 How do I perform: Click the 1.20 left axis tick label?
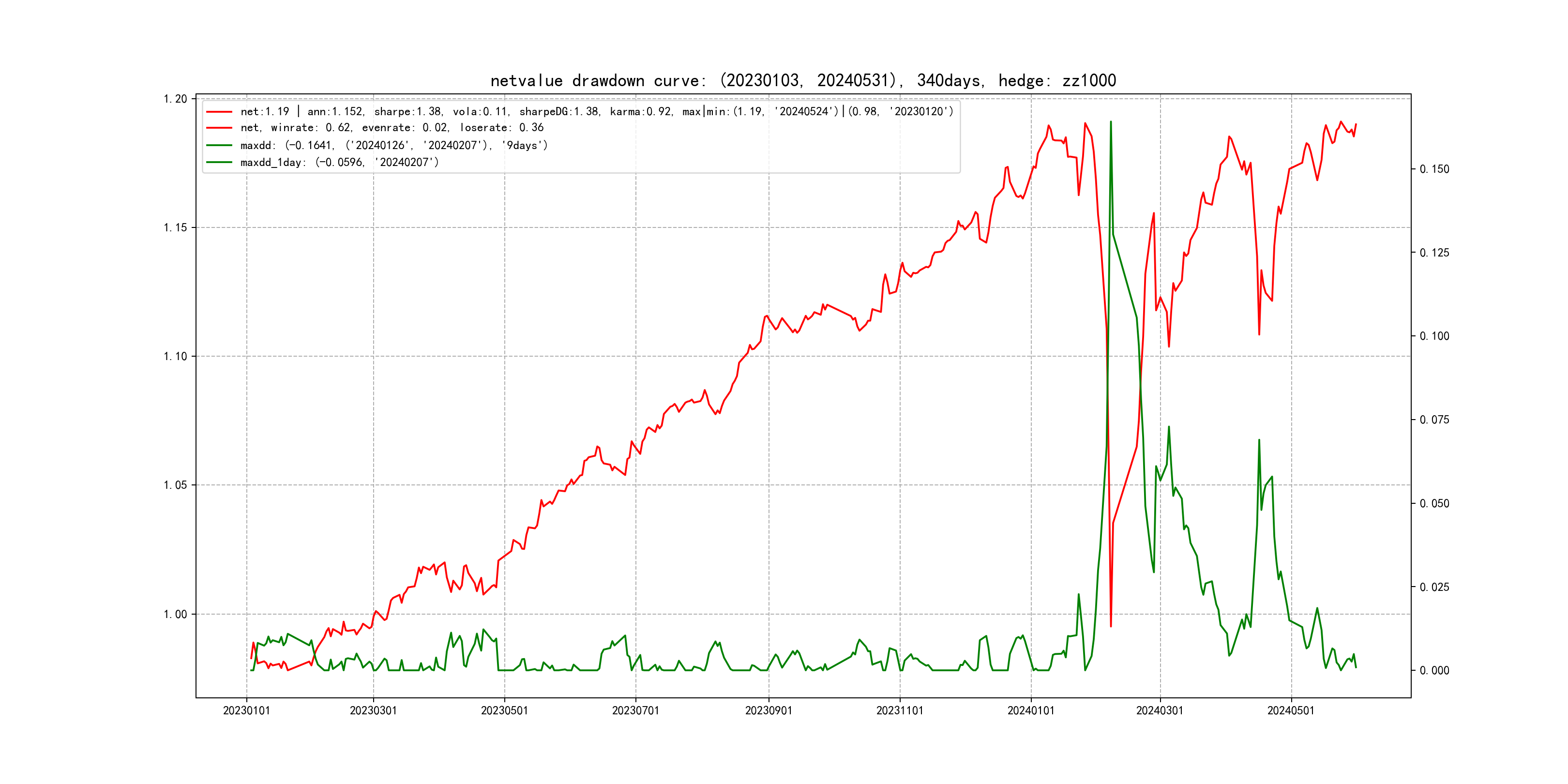(x=175, y=99)
